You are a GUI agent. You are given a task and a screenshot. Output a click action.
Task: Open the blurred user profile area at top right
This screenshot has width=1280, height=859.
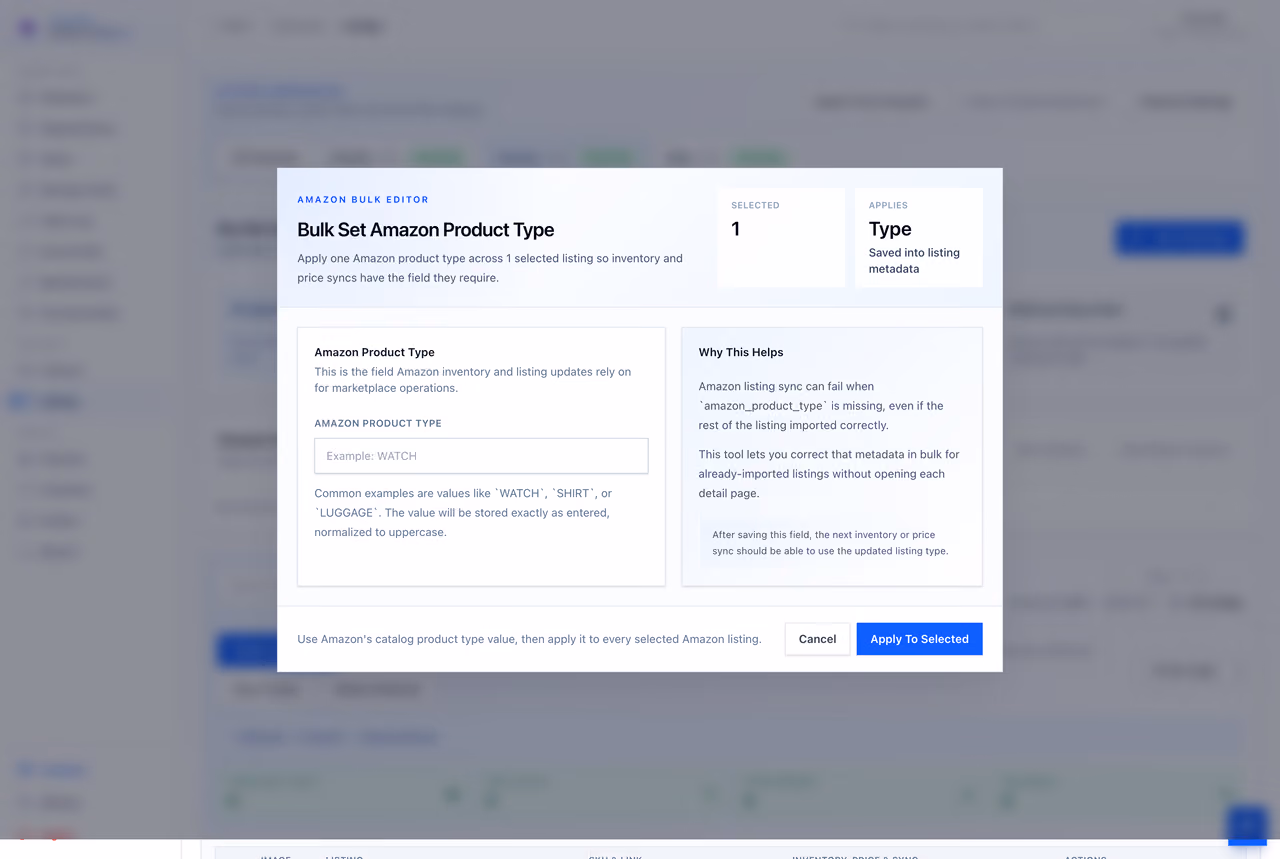[x=1204, y=26]
